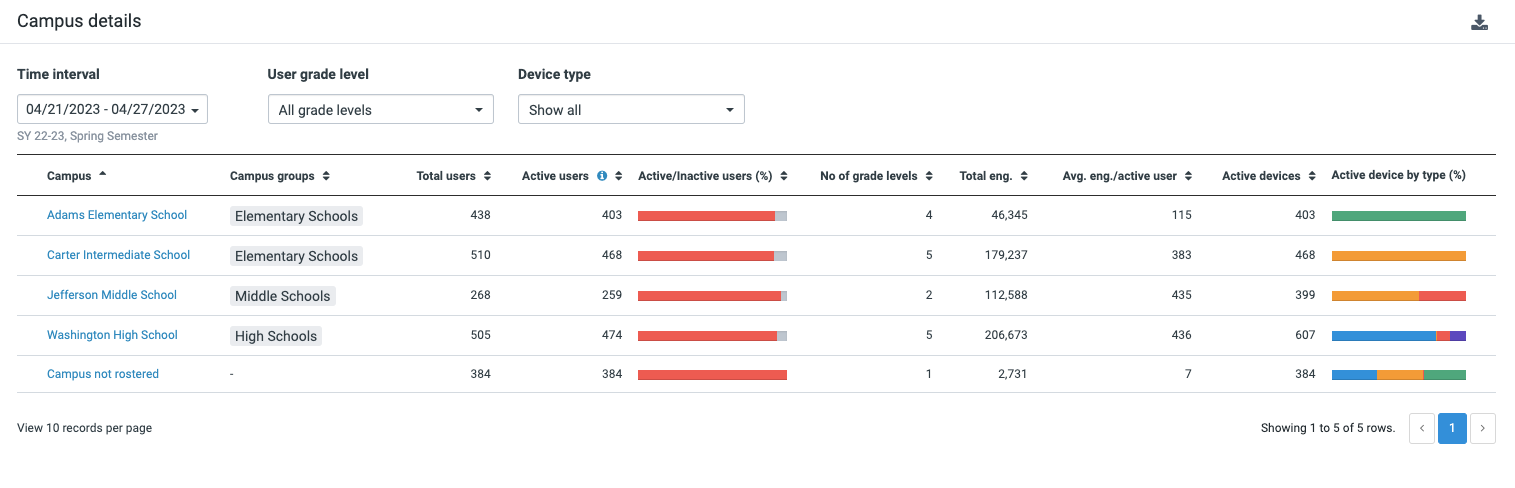Expand the User grade level dropdown

[381, 109]
